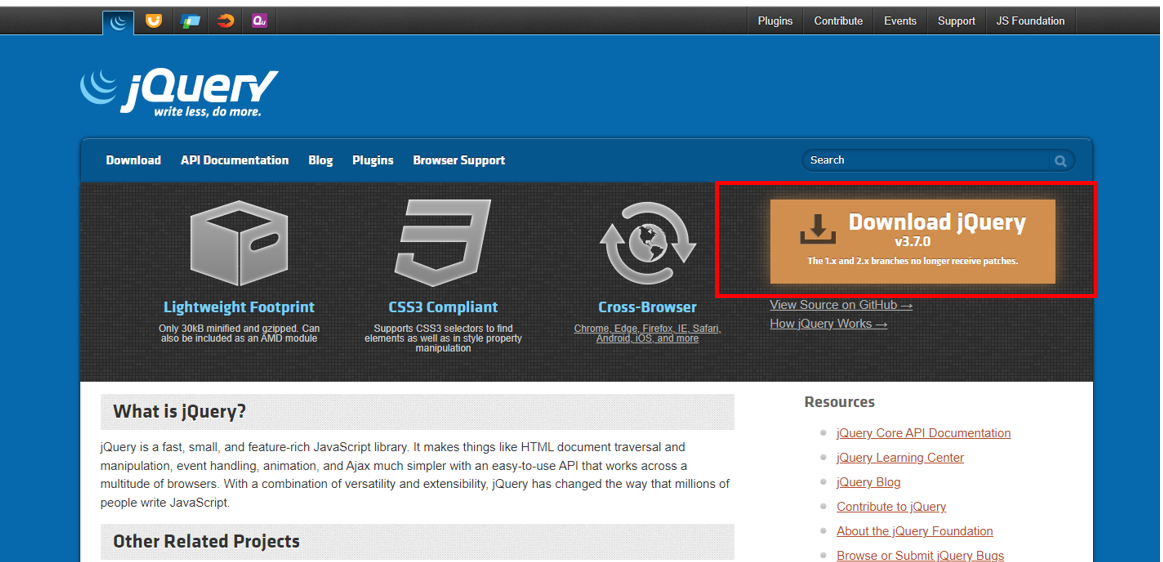1163x562 pixels.
Task: Click the Resources heading
Action: (840, 402)
